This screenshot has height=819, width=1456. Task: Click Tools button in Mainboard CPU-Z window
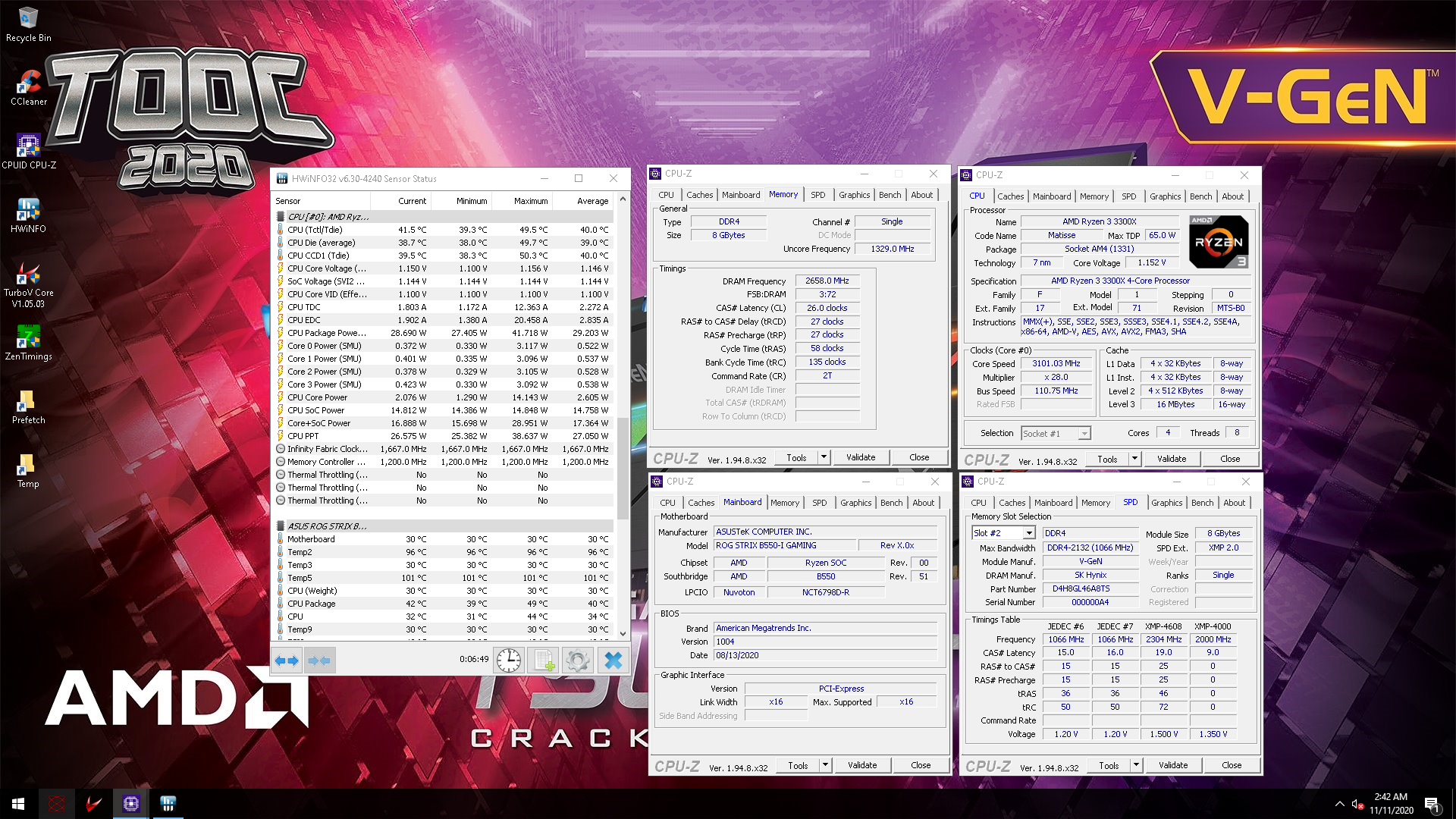point(798,765)
